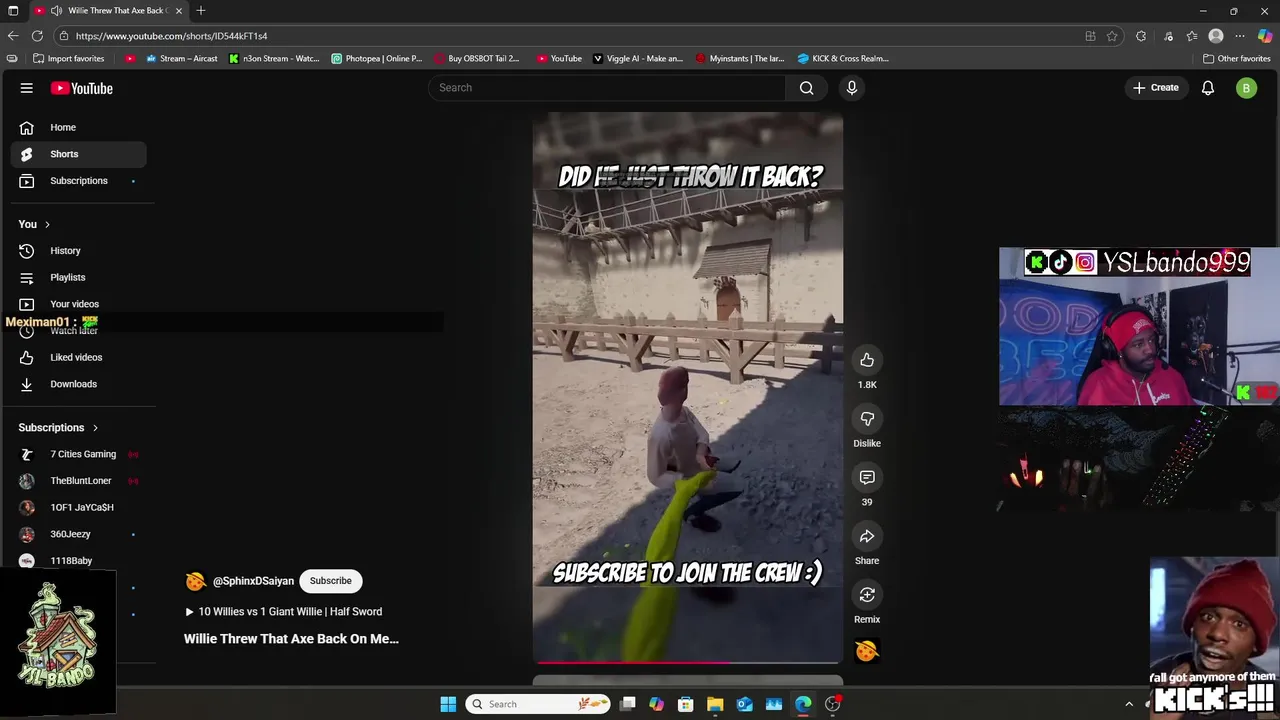This screenshot has width=1280, height=720.
Task: Dislike this Short
Action: coord(867,419)
